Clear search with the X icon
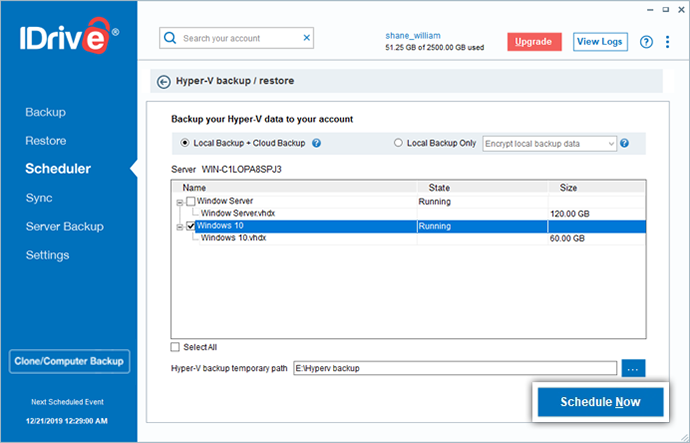 [x=307, y=38]
